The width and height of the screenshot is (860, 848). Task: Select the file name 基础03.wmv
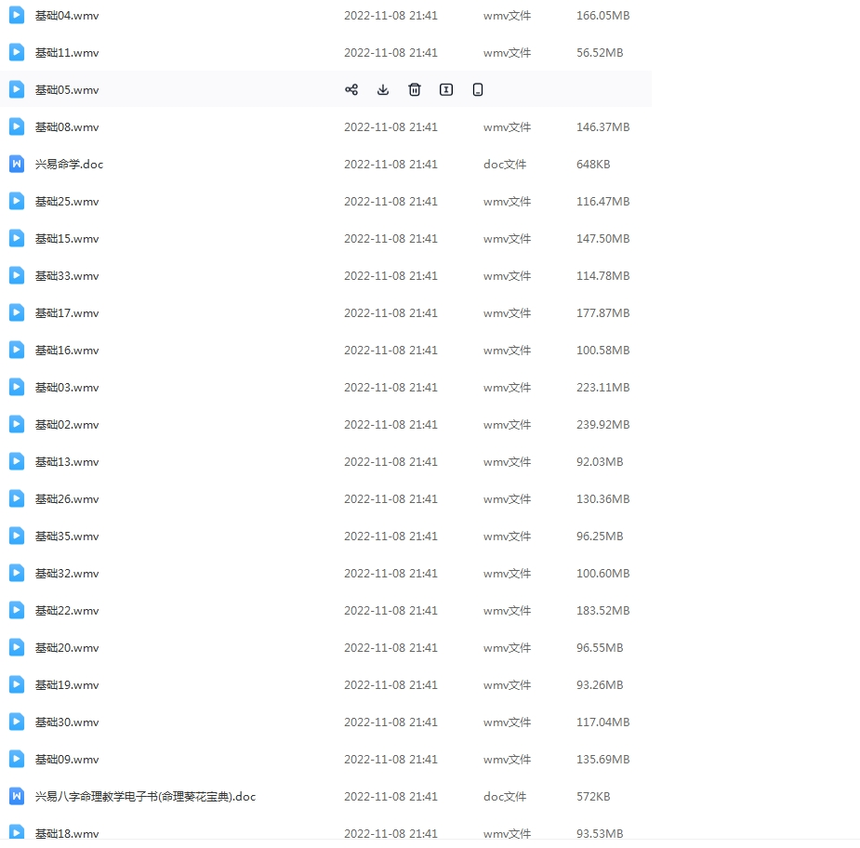tap(67, 388)
